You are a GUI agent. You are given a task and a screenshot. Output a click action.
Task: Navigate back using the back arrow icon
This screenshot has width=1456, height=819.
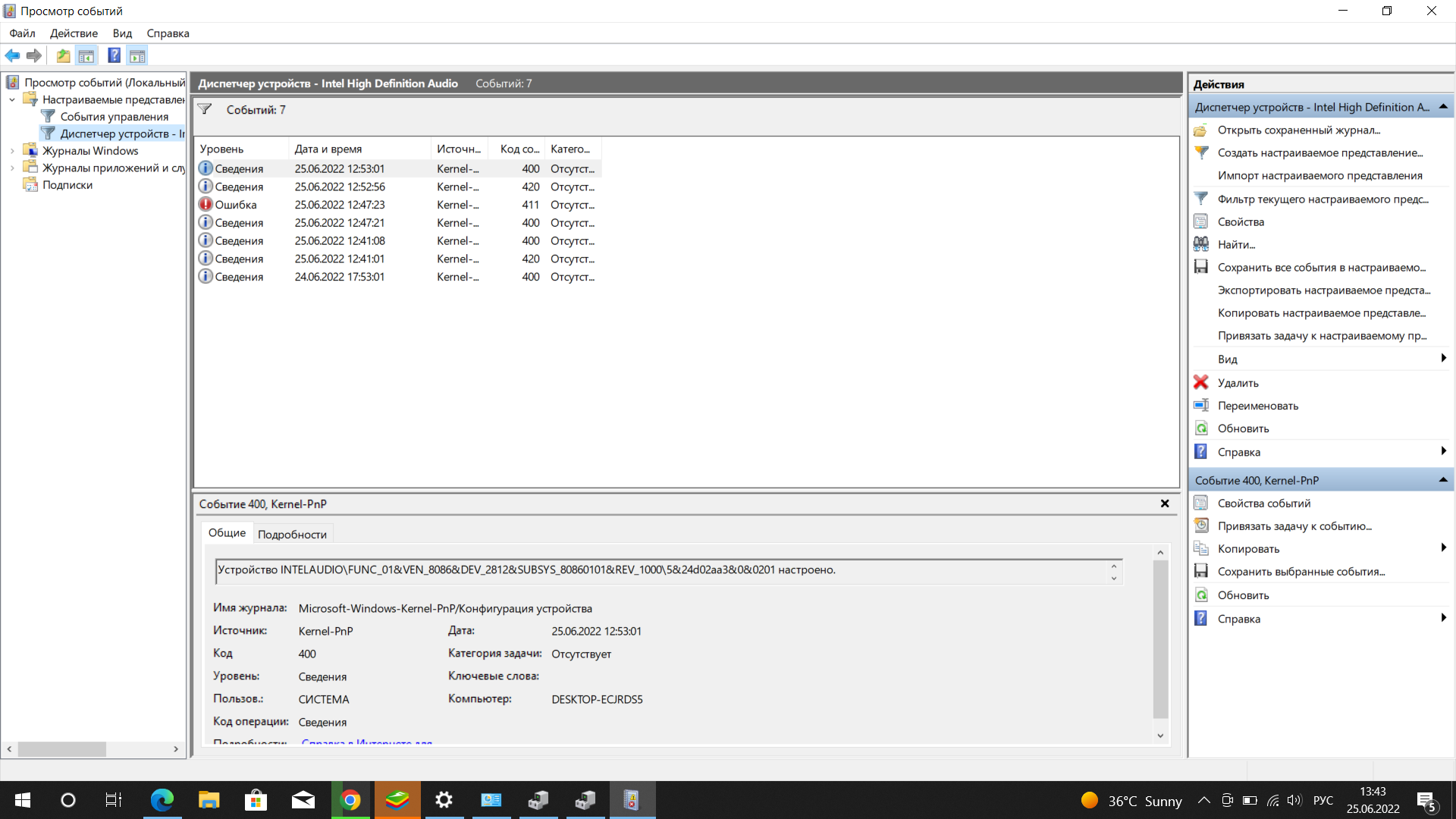coord(12,55)
